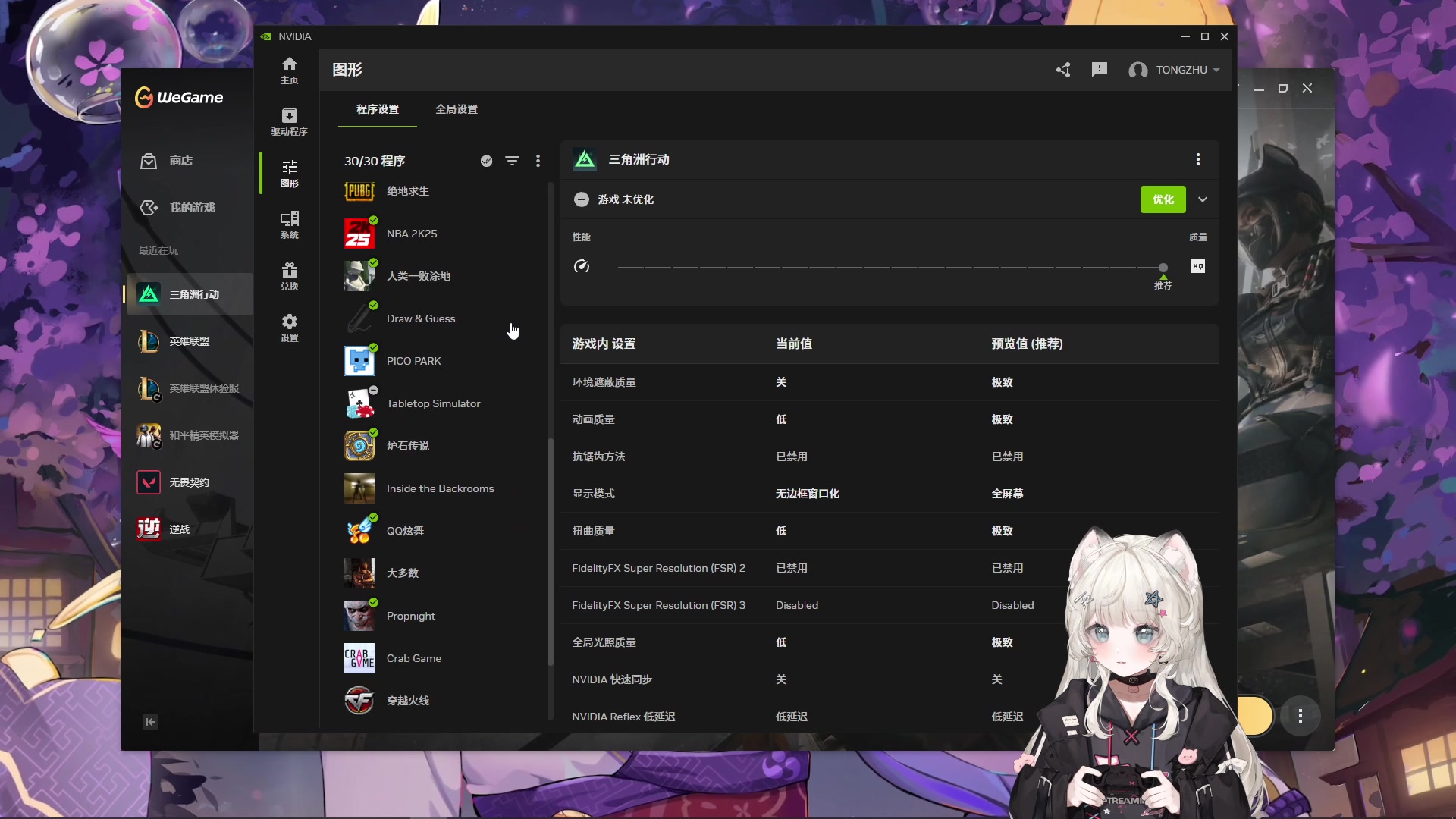Open NVIDIA app Settings (设置)
The height and width of the screenshot is (819, 1456).
coord(289,328)
